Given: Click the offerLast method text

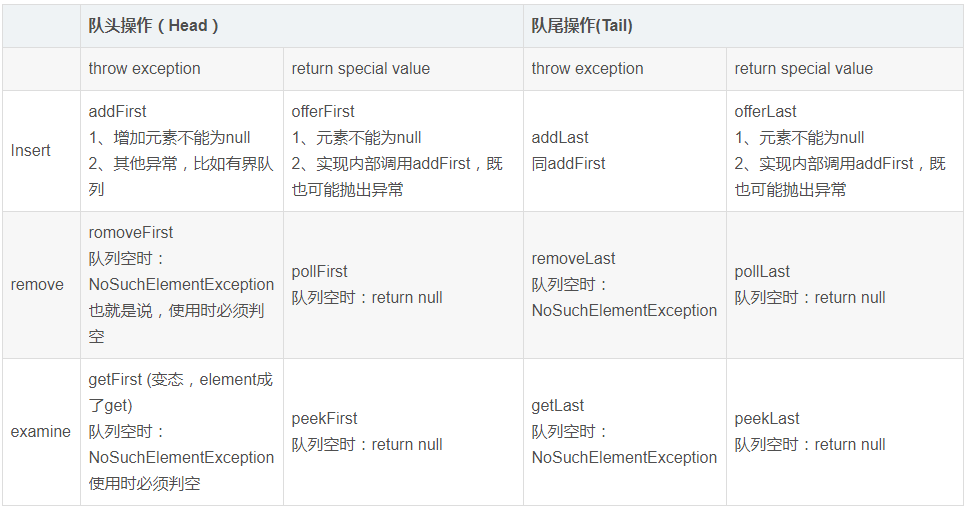Looking at the screenshot, I should (x=766, y=112).
